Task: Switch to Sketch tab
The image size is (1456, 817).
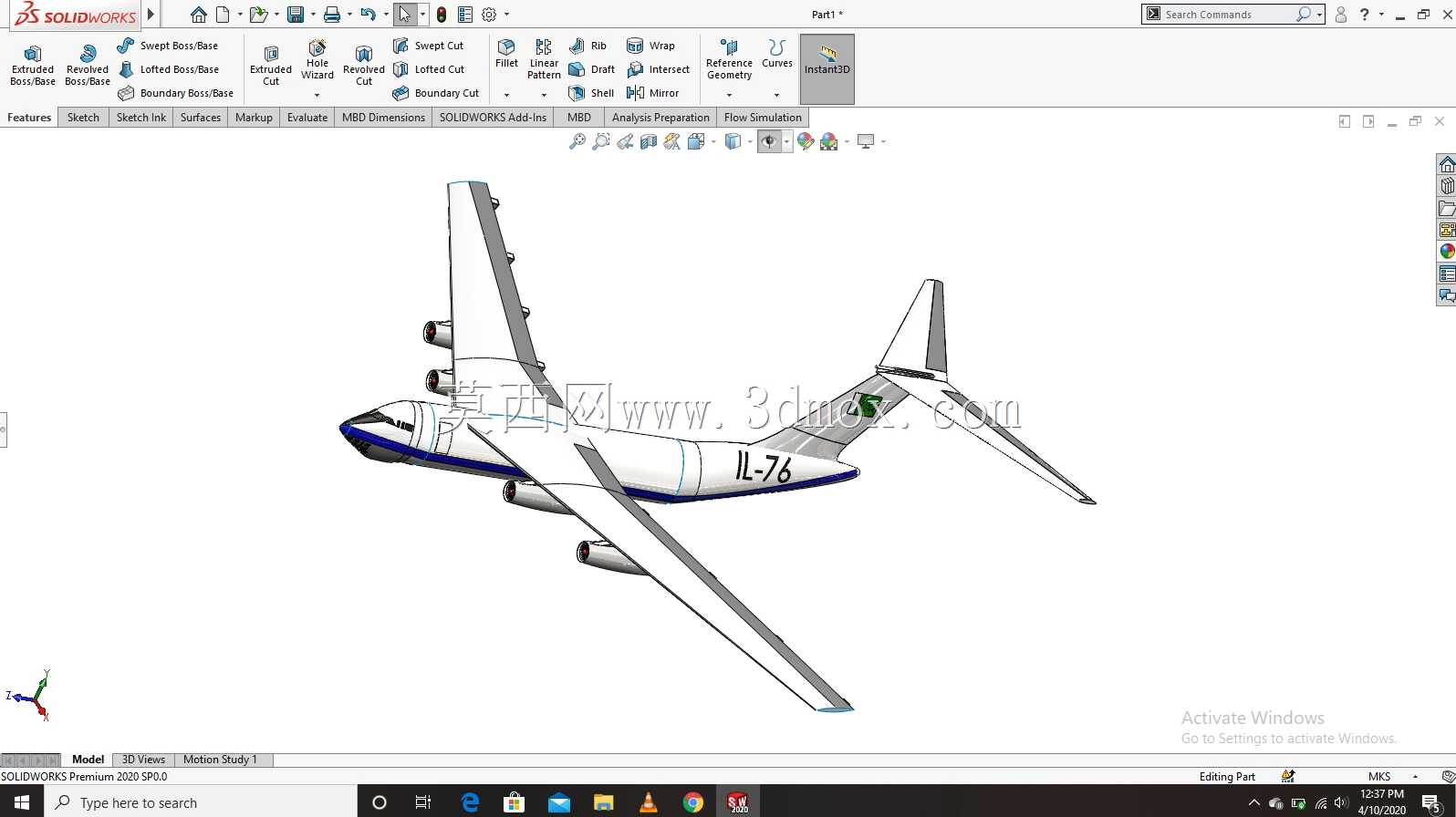Action: [x=83, y=118]
